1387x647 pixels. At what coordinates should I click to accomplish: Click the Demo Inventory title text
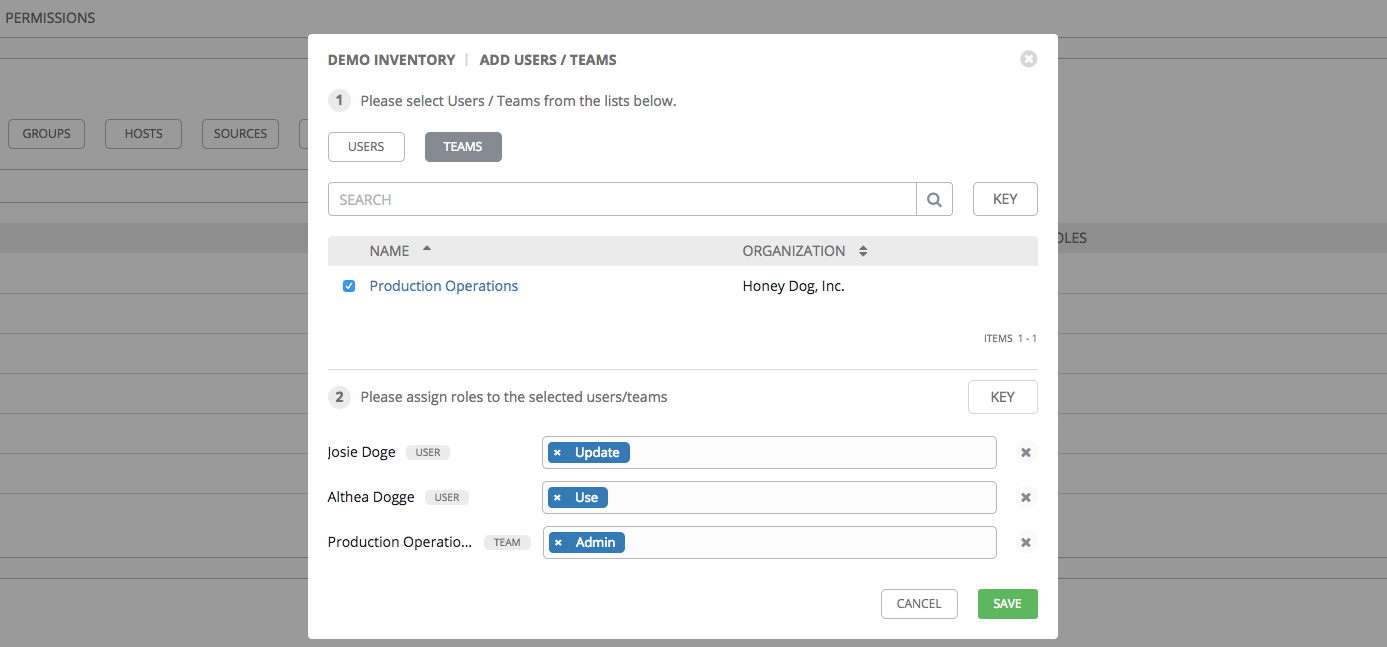coord(391,60)
